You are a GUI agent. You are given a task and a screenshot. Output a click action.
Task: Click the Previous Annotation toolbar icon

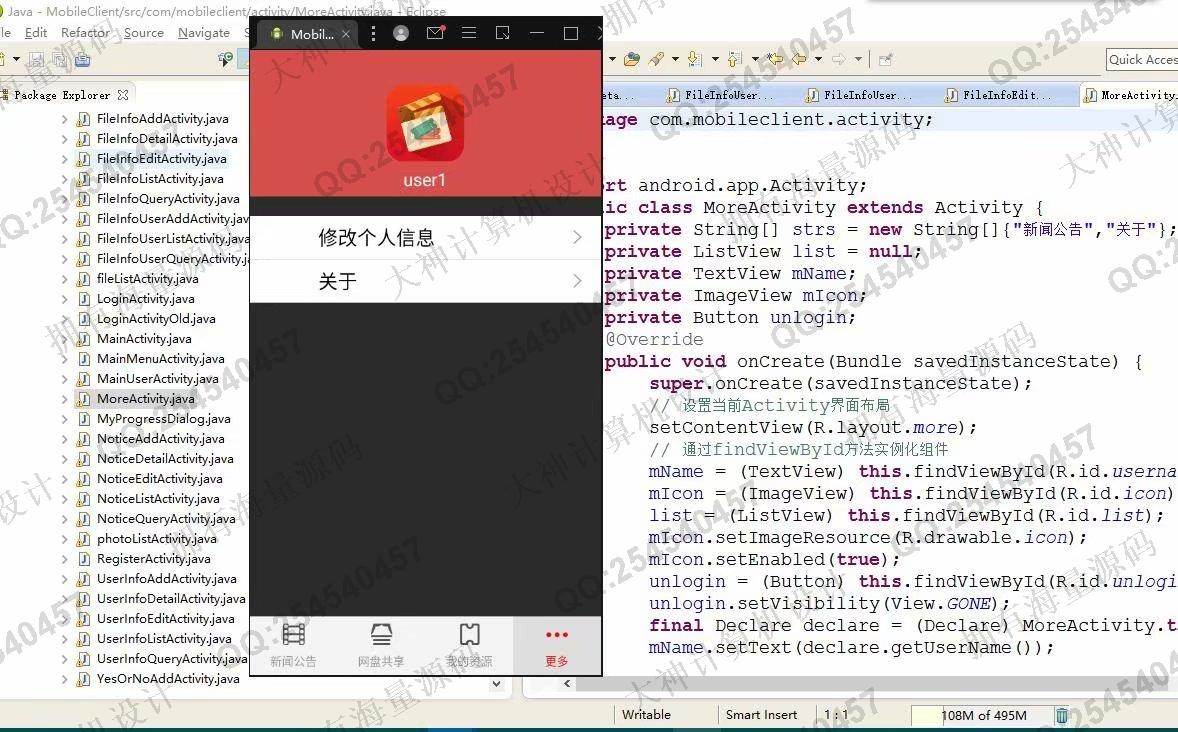(734, 59)
